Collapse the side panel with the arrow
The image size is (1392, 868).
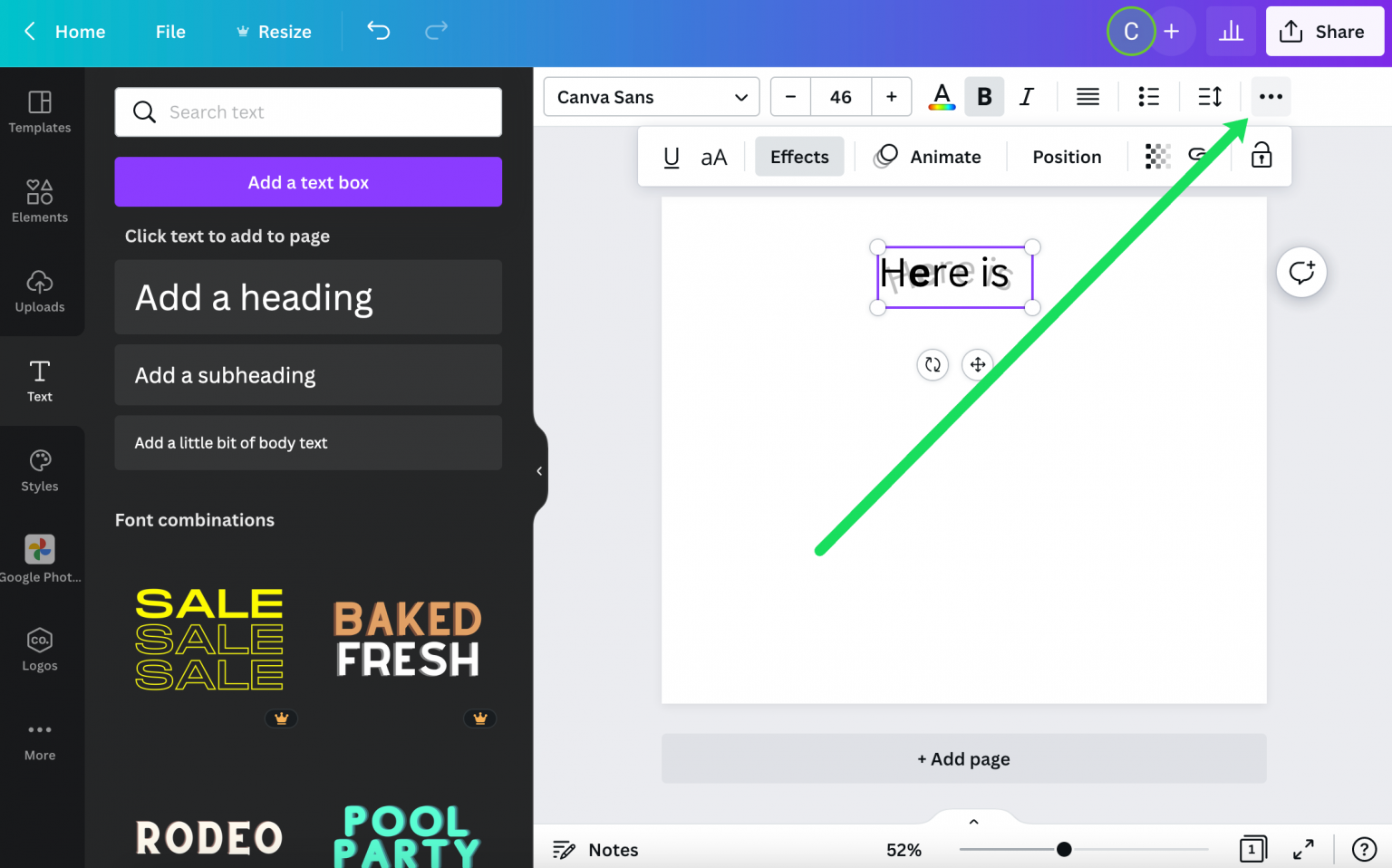[540, 469]
